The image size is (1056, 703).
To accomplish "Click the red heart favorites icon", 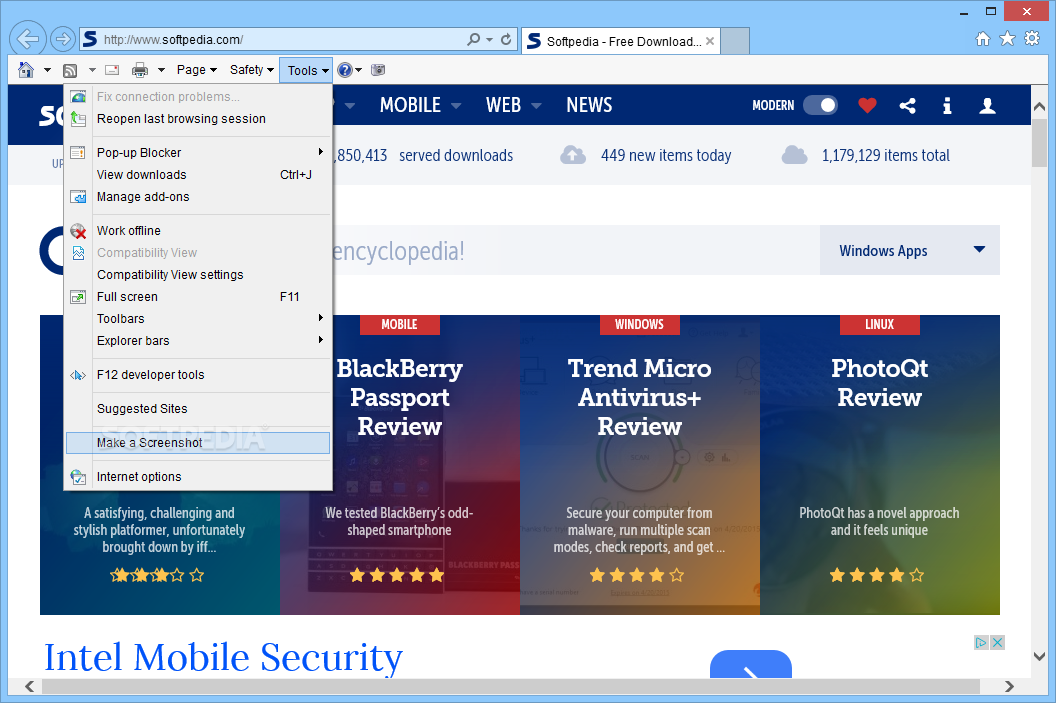I will (x=867, y=105).
